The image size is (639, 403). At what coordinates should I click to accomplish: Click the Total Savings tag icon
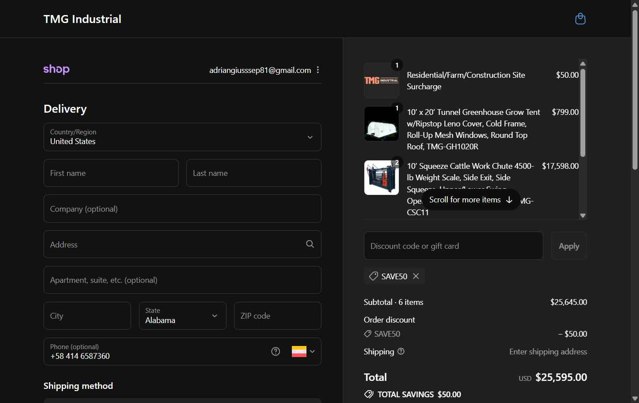pyautogui.click(x=368, y=394)
